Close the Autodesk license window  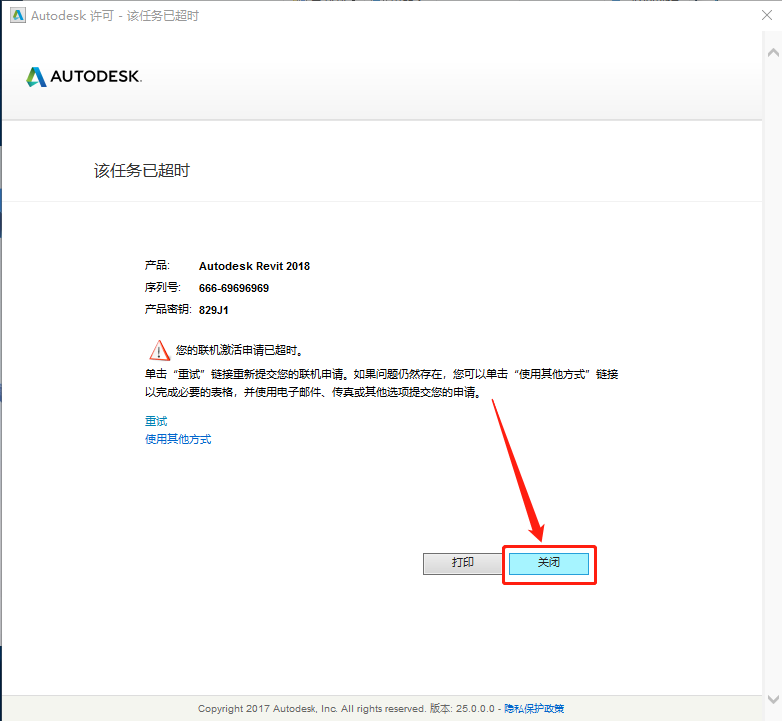pyautogui.click(x=767, y=15)
